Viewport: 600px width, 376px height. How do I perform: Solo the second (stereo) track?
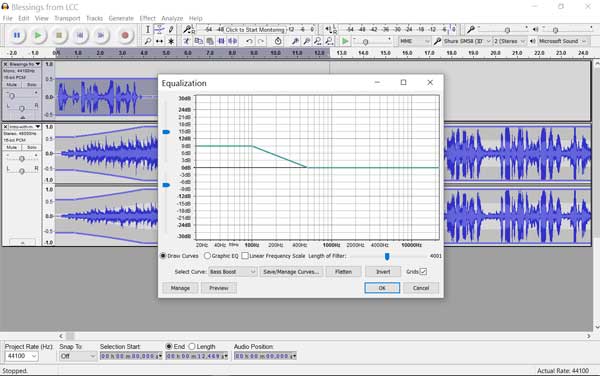[x=31, y=147]
